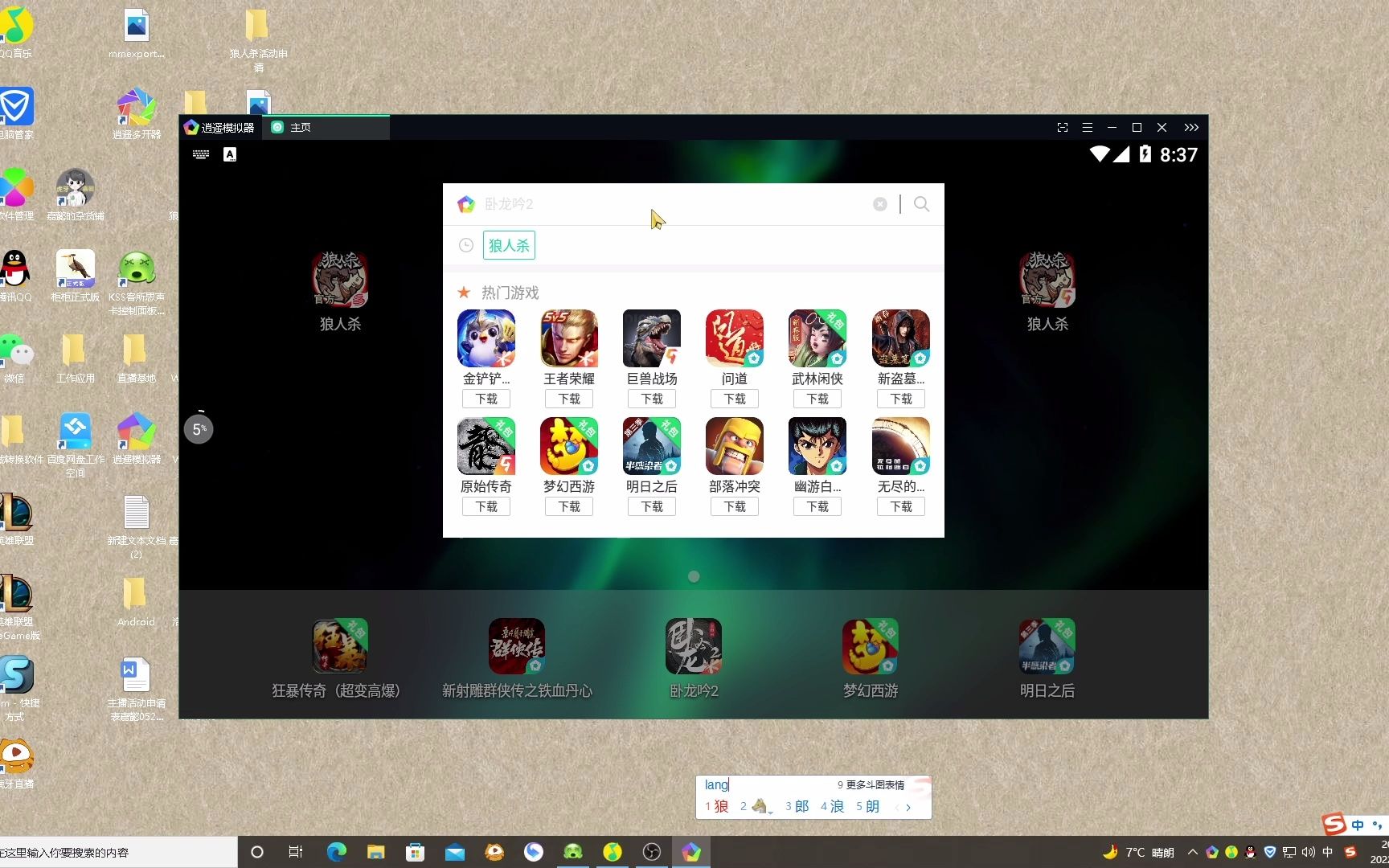Open Microsoft Edge from taskbar
Screen dimensions: 1389x868
pos(336,852)
